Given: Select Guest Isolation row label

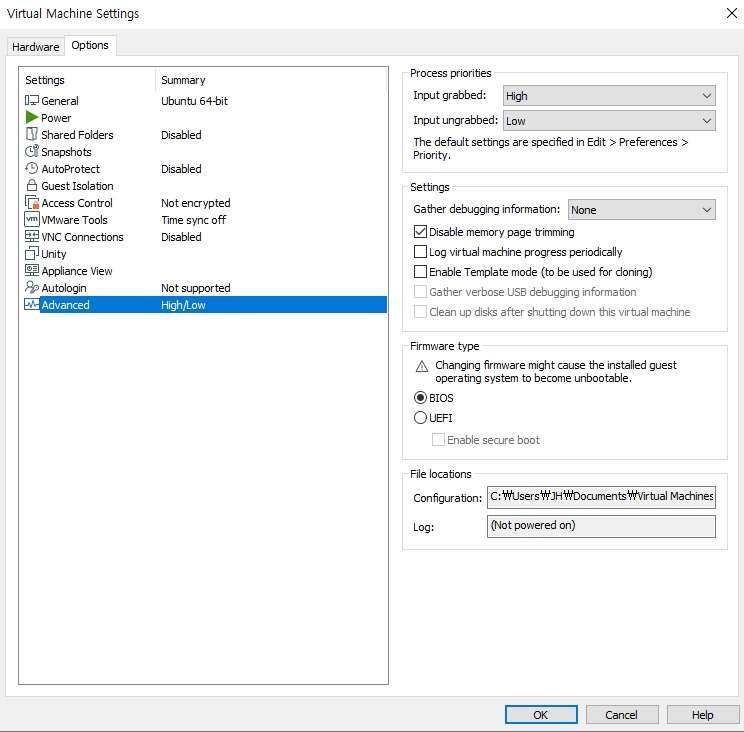Looking at the screenshot, I should [x=77, y=186].
